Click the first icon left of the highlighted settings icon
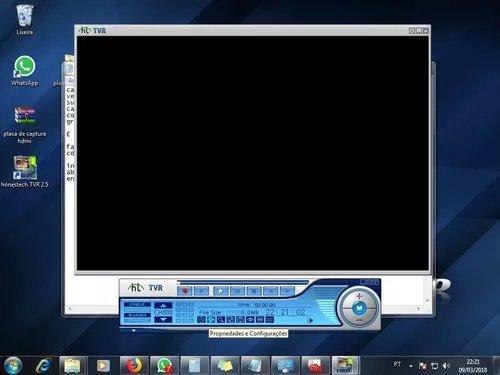500x375 pixels. click(201, 320)
